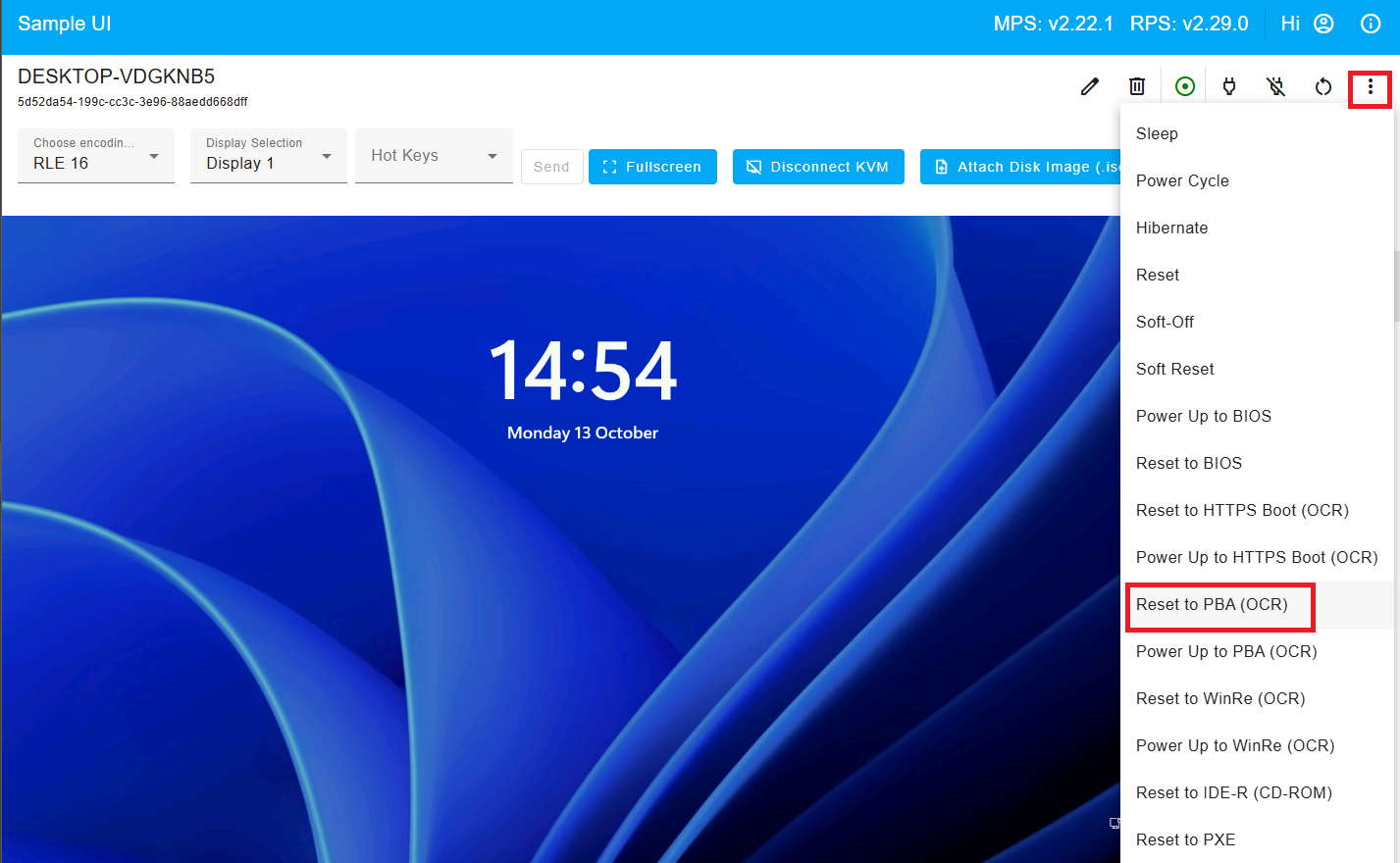Click the trash delete device icon
The height and width of the screenshot is (863, 1400).
coord(1137,86)
